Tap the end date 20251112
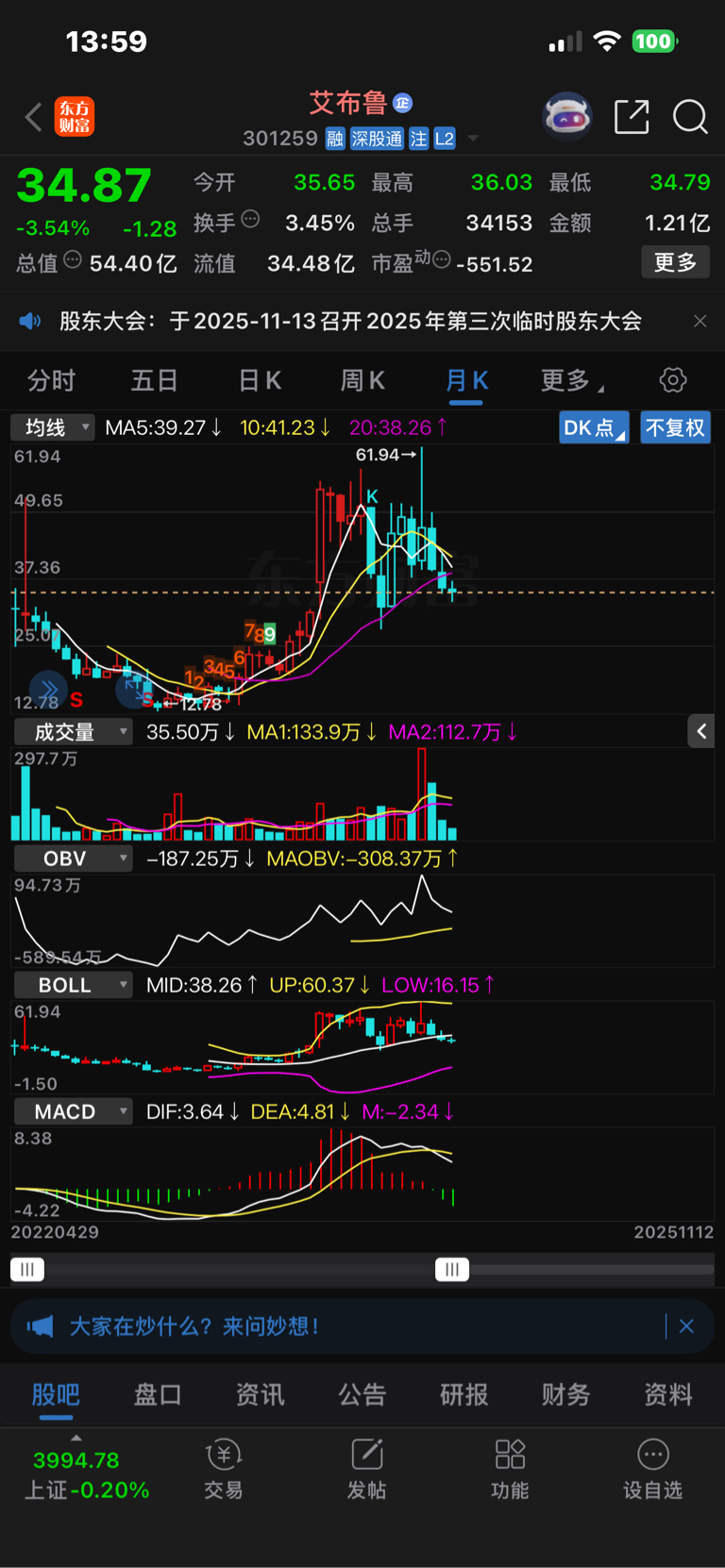Screen dimensions: 725x1568 pyautogui.click(x=673, y=1232)
